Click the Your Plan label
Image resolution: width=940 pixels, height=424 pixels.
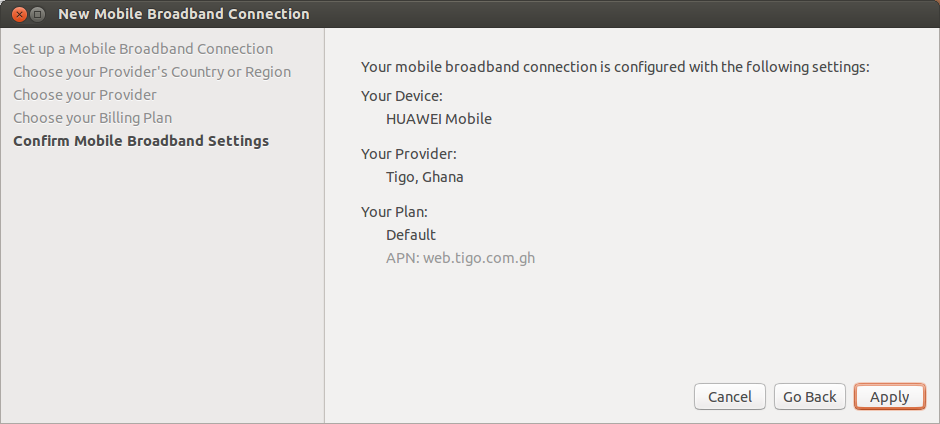(x=394, y=212)
